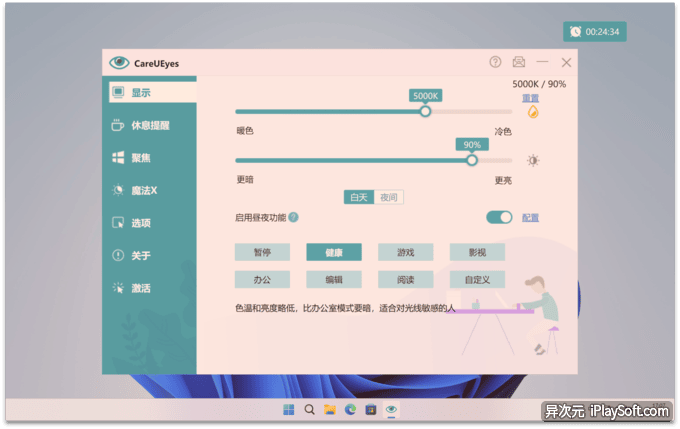Open the Windows Start menu
680x429 pixels.
[288, 409]
